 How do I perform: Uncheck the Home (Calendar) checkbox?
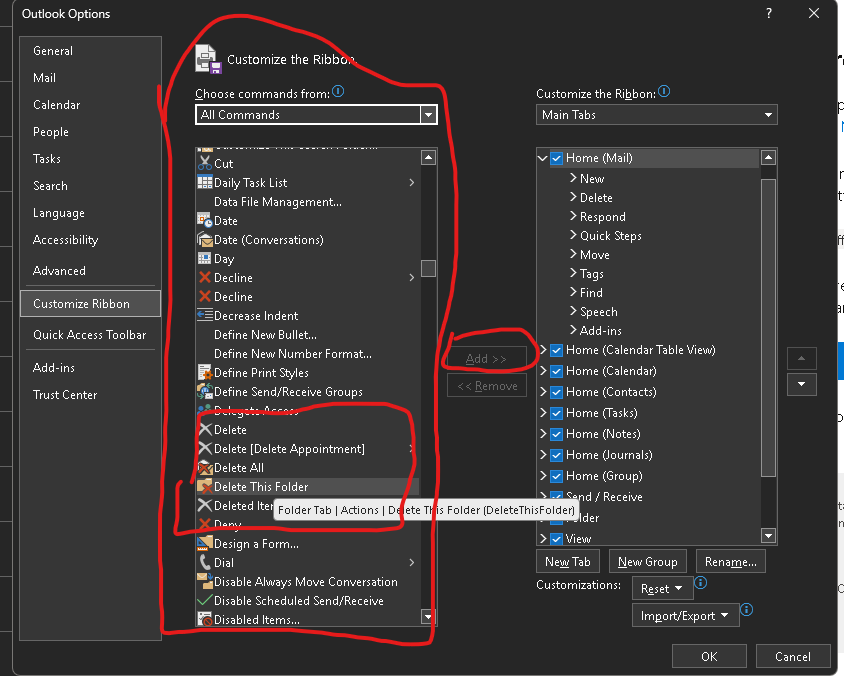557,371
